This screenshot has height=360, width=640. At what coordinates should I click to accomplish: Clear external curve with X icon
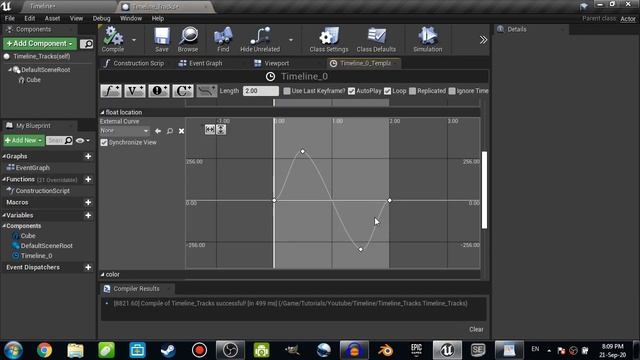(x=181, y=131)
